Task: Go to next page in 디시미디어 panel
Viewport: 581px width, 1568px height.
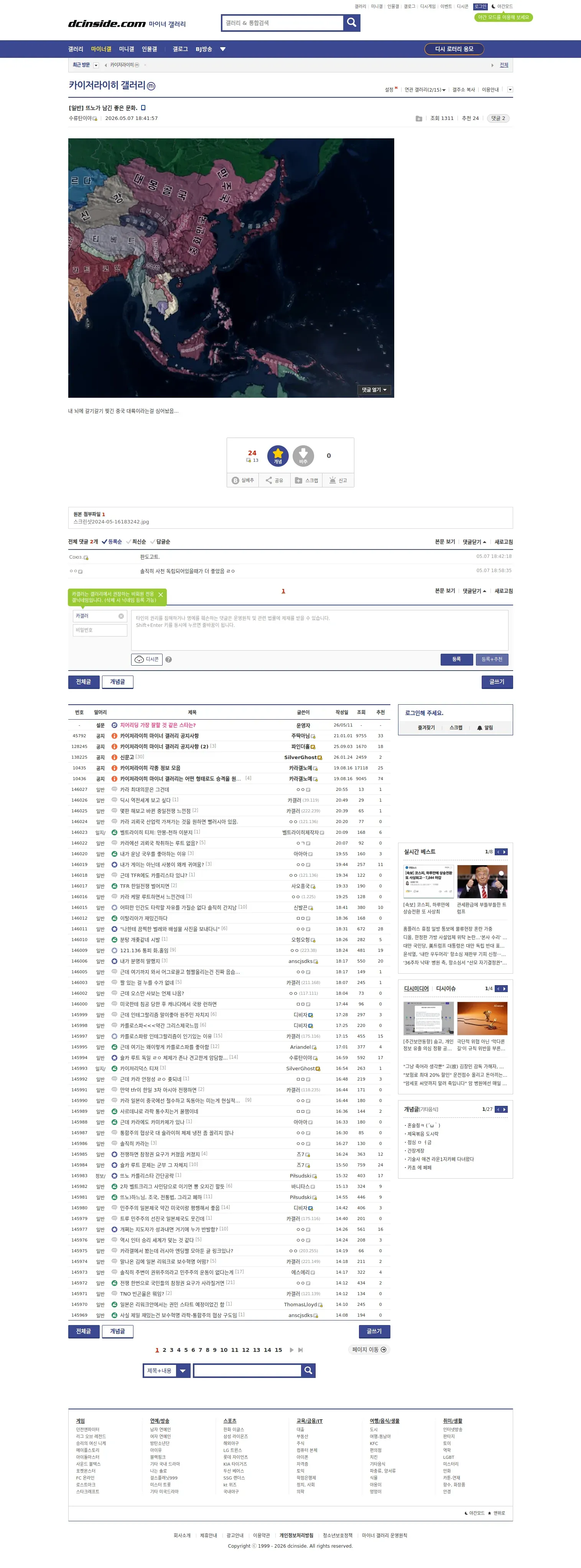Action: click(504, 989)
